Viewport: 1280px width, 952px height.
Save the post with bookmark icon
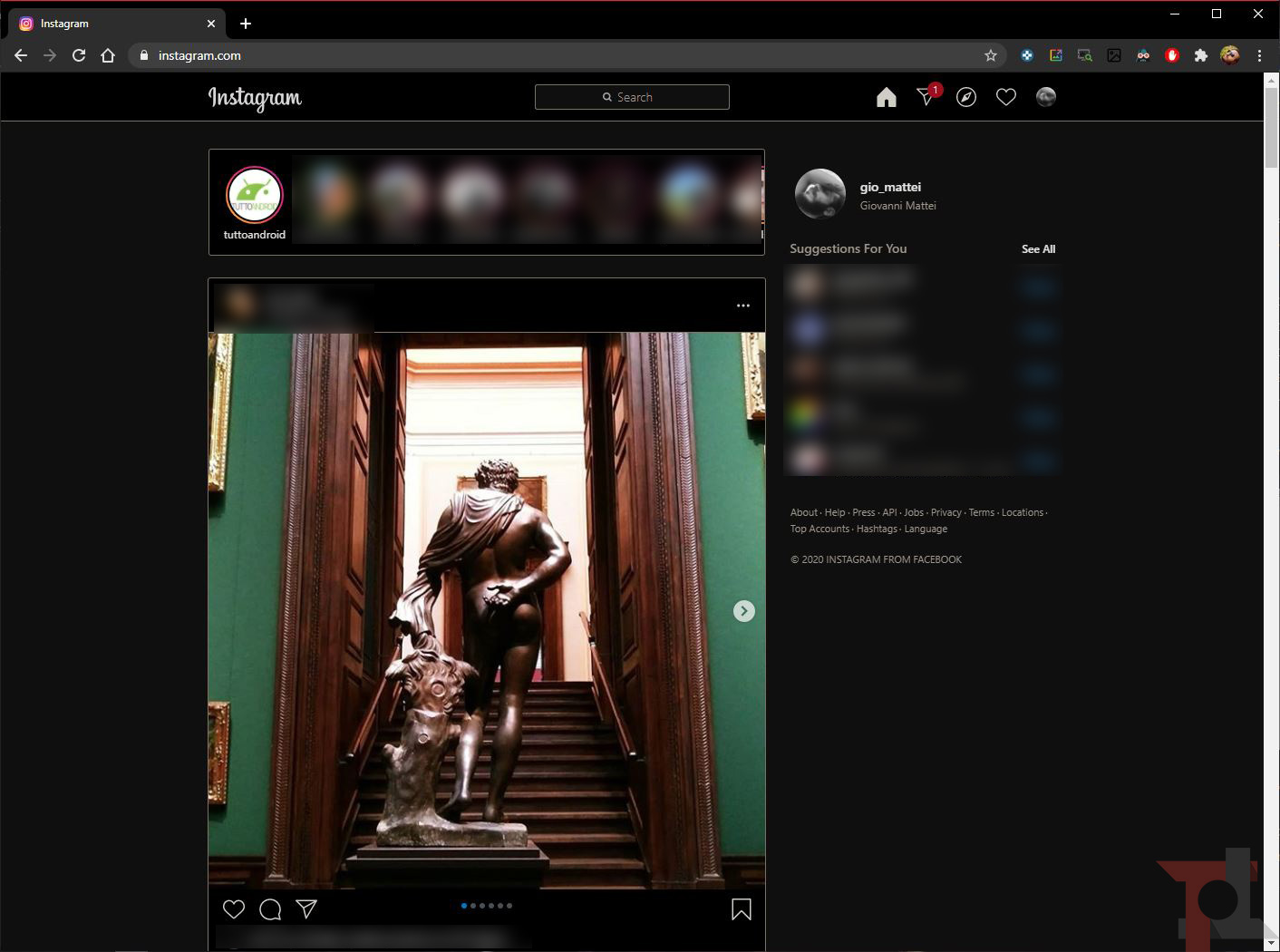[x=741, y=909]
